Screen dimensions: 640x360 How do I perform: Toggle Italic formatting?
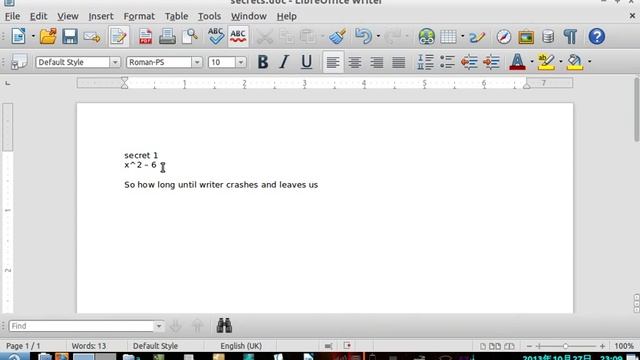(284, 62)
